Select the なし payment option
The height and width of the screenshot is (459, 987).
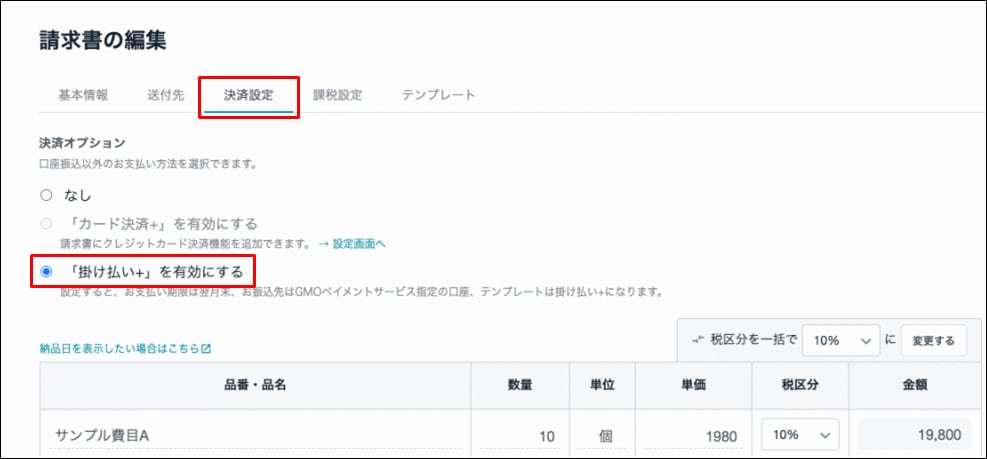(46, 195)
